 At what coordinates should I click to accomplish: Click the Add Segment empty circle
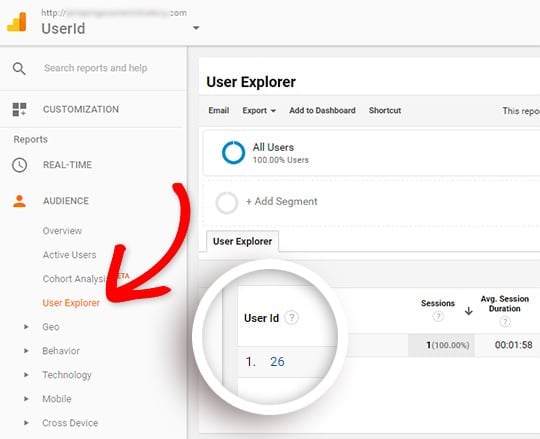click(226, 203)
